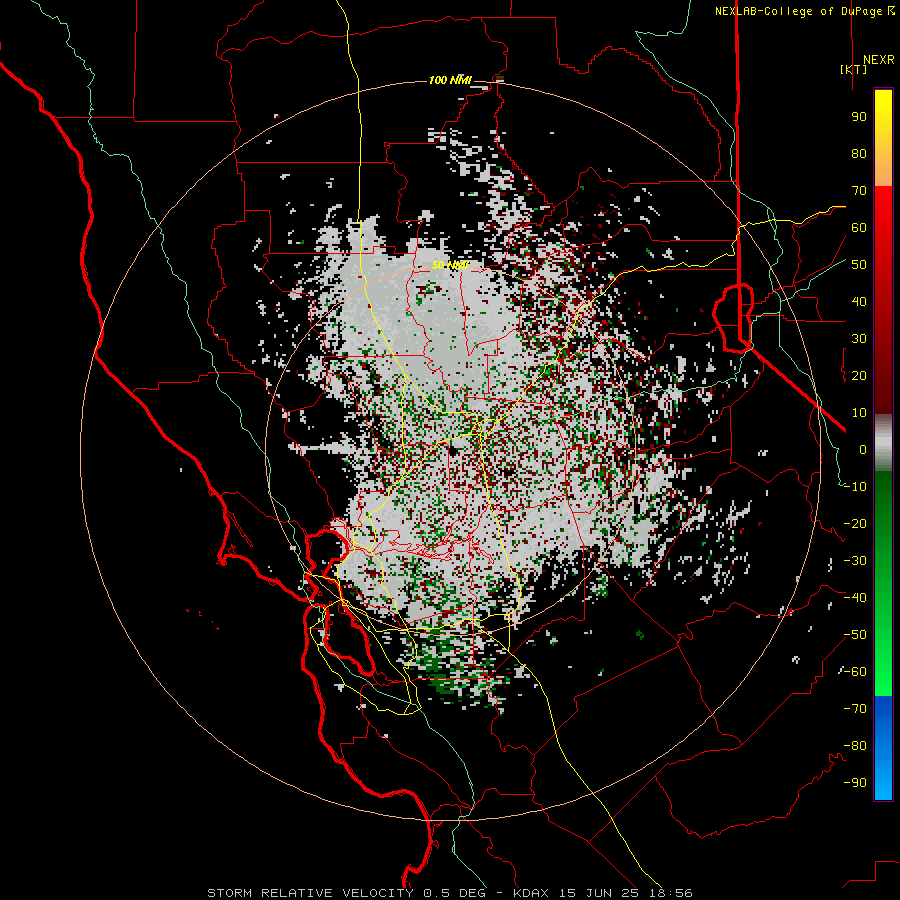
Task: Click the -10 value on velocity scale
Action: (x=855, y=487)
